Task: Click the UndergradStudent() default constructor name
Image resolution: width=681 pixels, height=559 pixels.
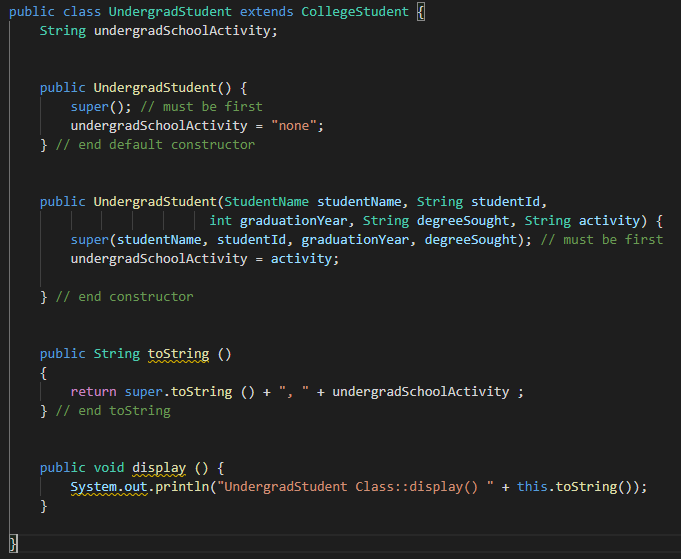Action: 155,88
